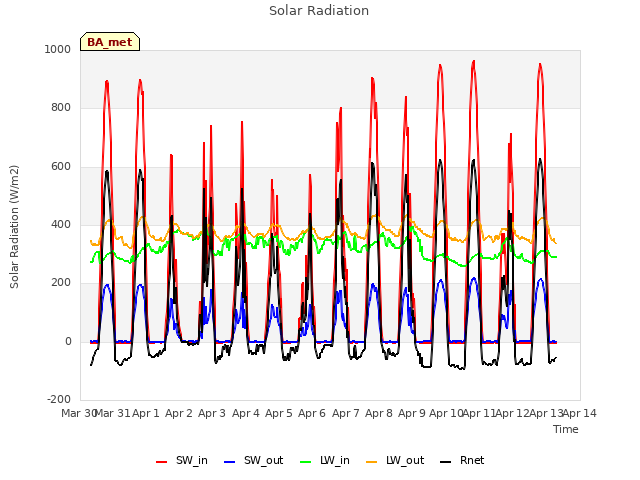Click the Apr 11 SW_in peak

[x=473, y=61]
